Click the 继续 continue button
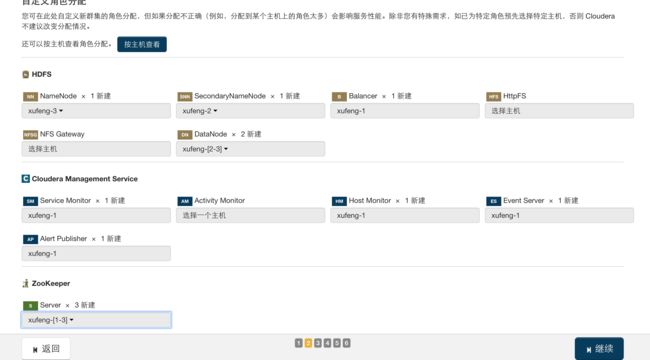The height and width of the screenshot is (360, 650). (x=599, y=349)
